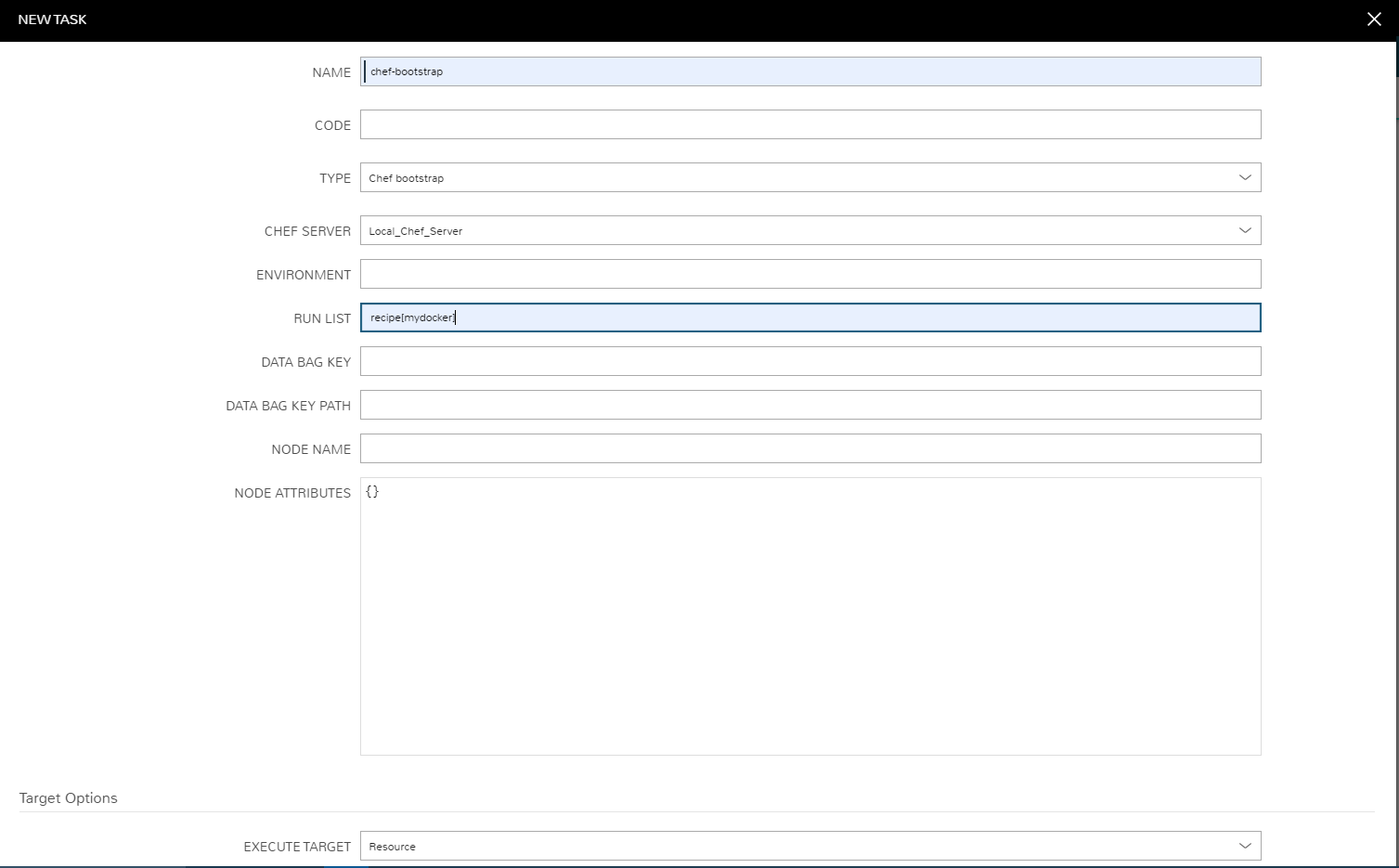Click inside the NODE ATTRIBUTES text area
Screen dimensions: 1399x868
click(x=810, y=616)
